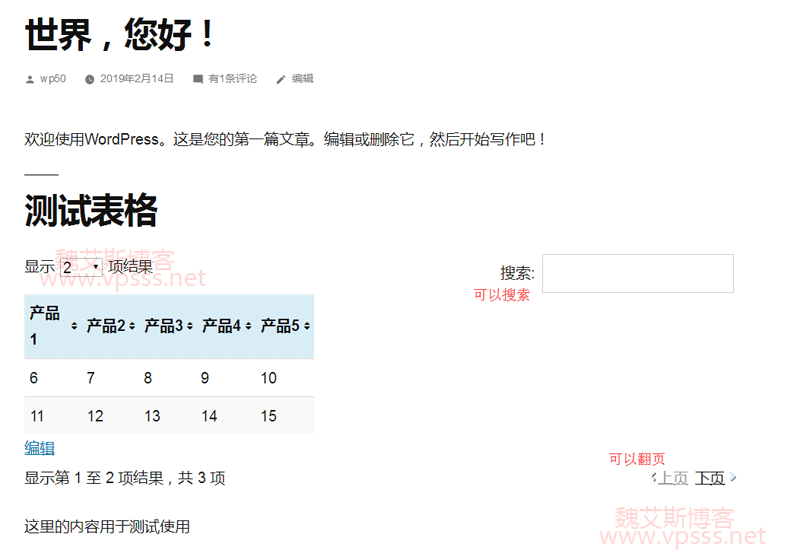Click the pencil edit icon in post meta
This screenshot has width=800, height=550.
[x=281, y=79]
